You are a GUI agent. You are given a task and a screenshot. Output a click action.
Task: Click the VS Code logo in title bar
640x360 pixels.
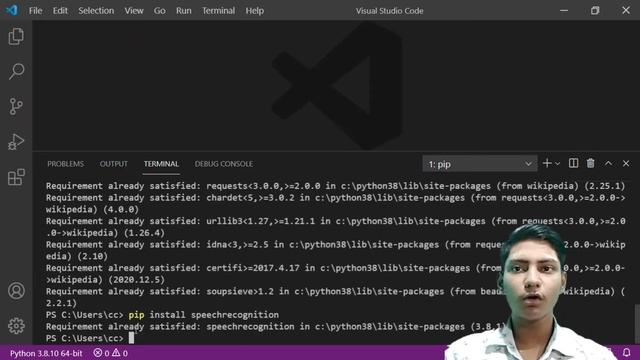[x=11, y=10]
